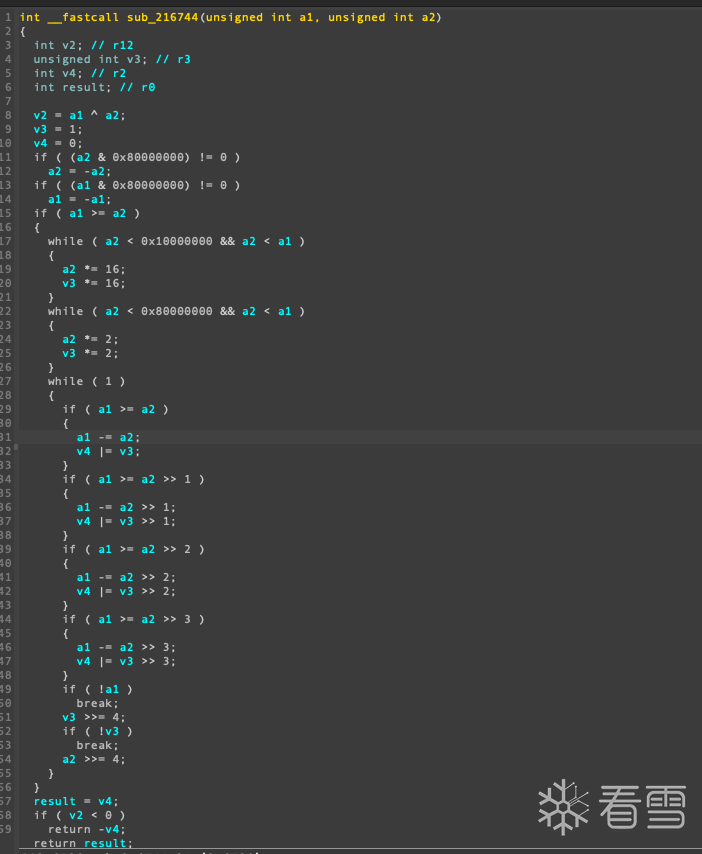Click the 'if ( v2 < 0 )' condition
This screenshot has height=854, width=702.
(x=80, y=815)
